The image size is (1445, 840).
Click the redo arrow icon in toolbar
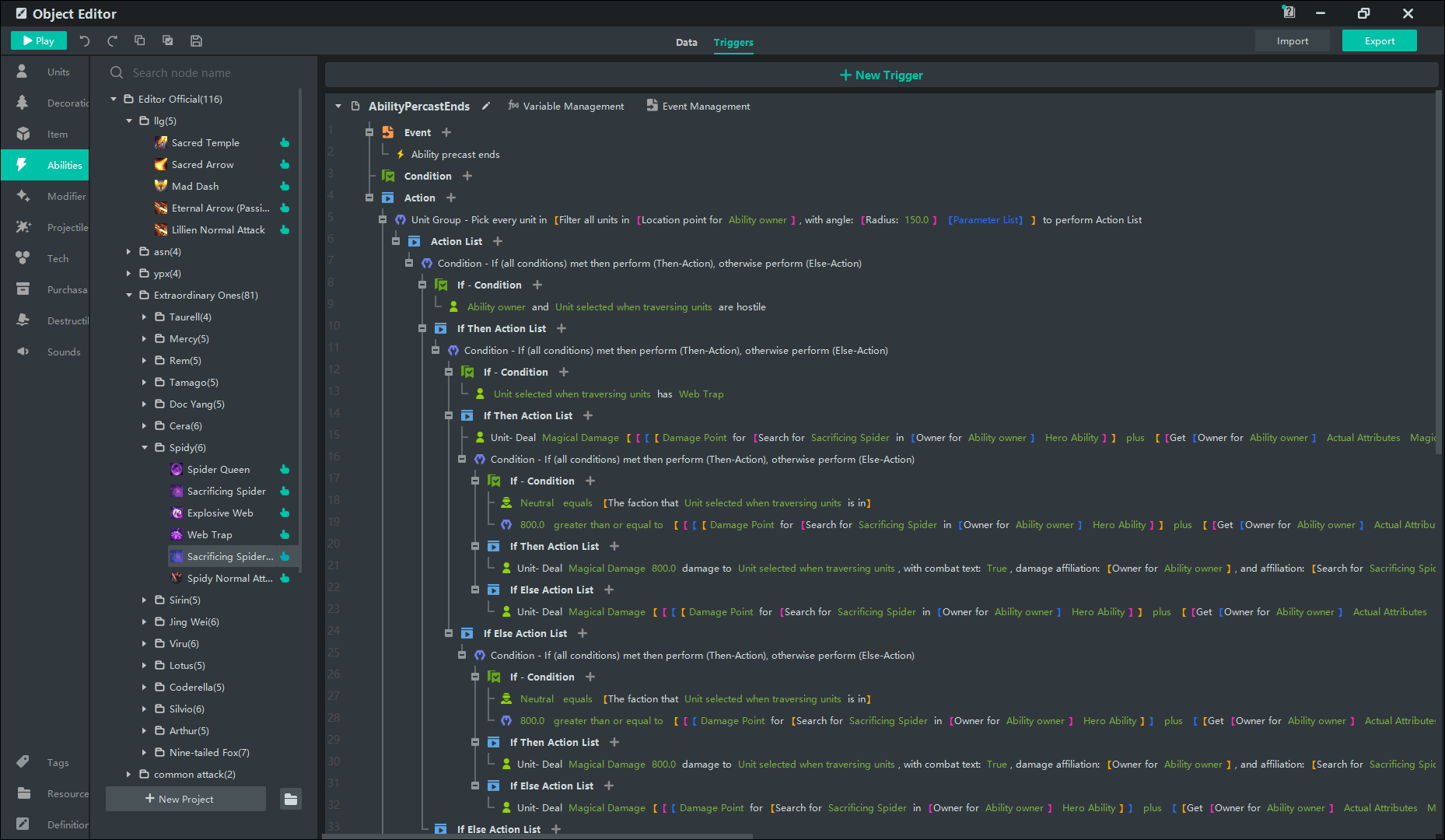coord(112,41)
